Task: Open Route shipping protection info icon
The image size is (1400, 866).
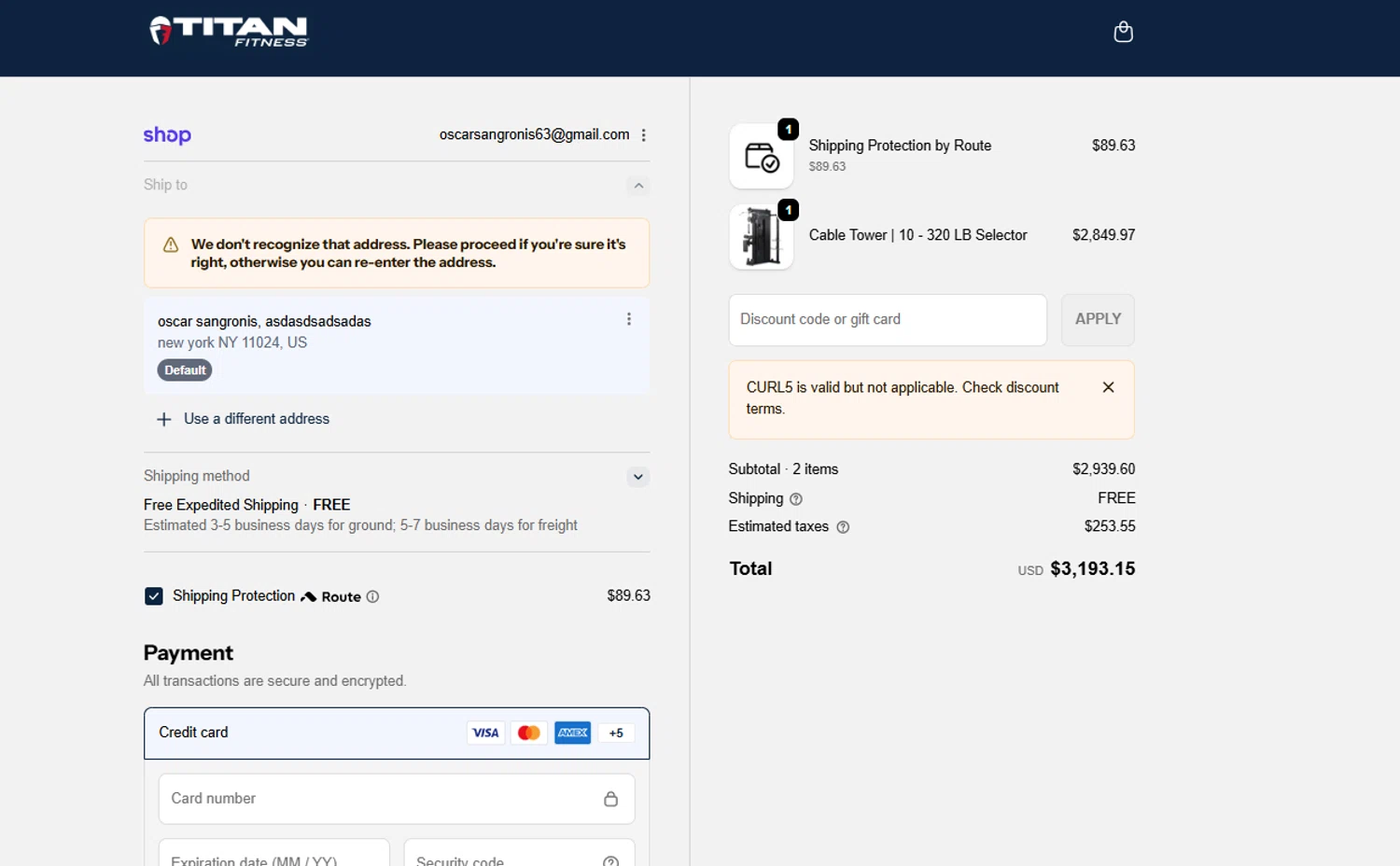Action: 372,597
